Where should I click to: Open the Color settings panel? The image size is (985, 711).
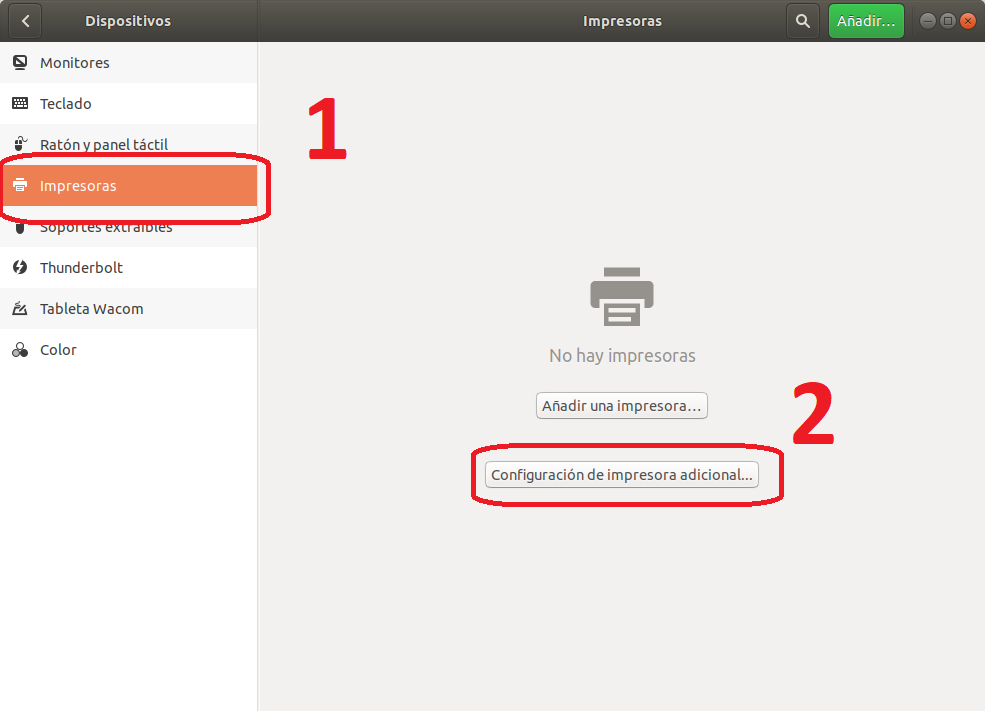point(128,349)
